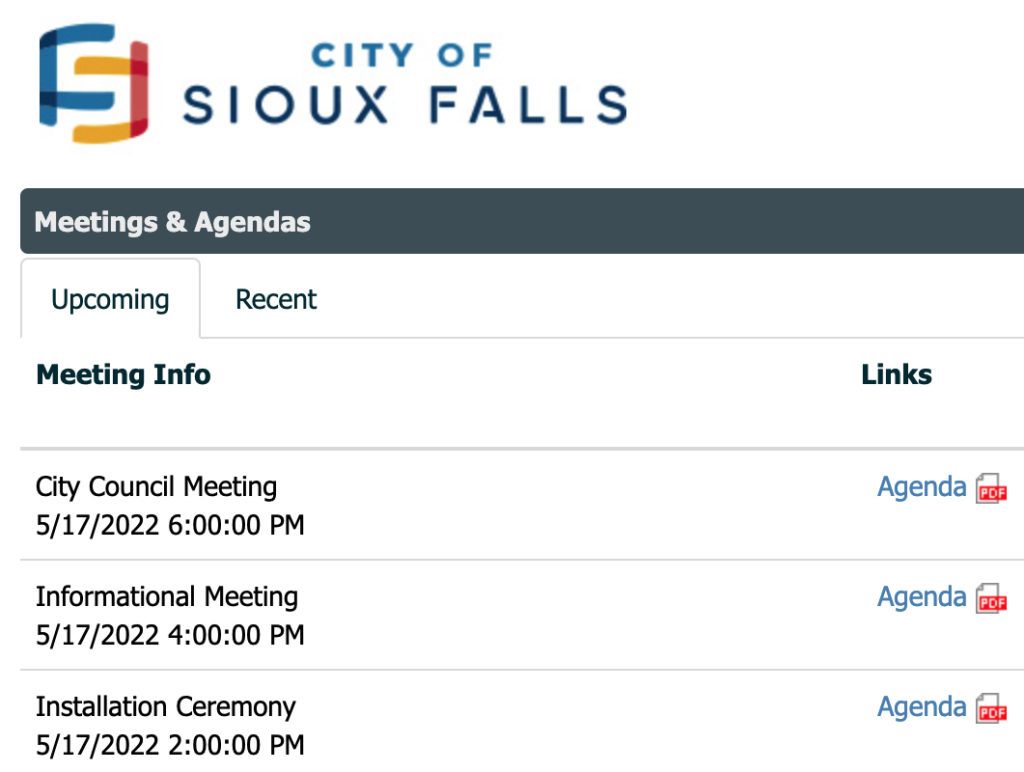Click the 5/17/2022 4:00:00 PM date
The image size is (1024, 772).
170,635
